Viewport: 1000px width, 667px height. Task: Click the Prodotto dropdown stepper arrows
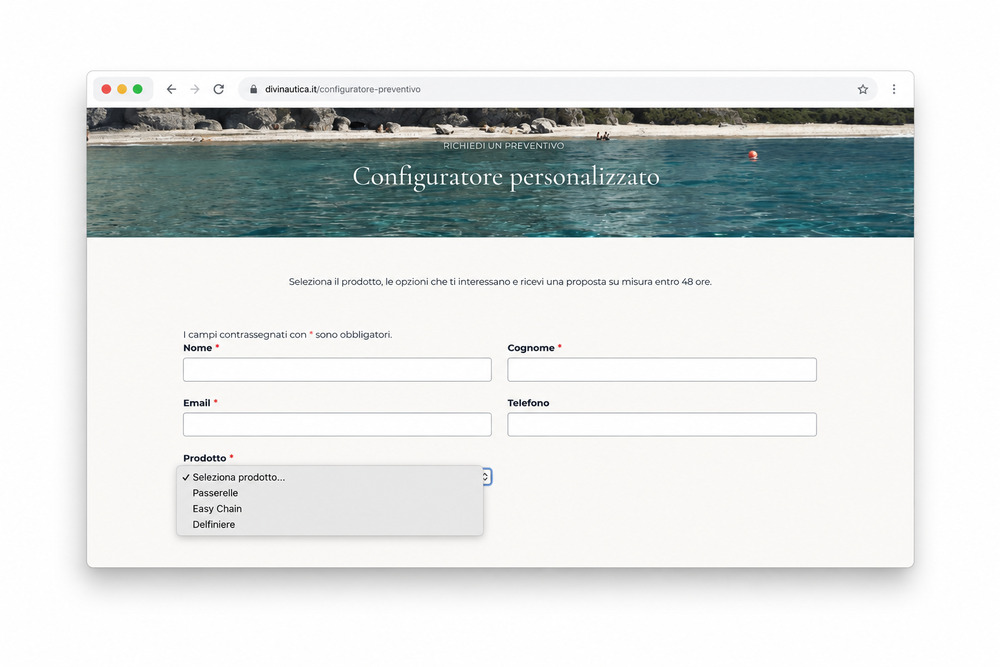click(486, 477)
